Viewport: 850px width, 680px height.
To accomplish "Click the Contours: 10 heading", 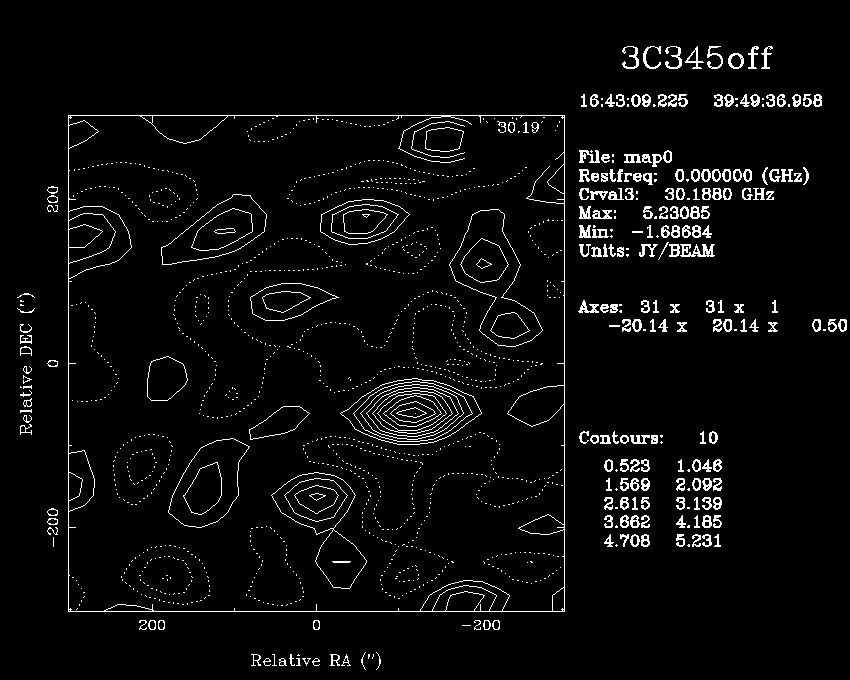I will [x=648, y=438].
